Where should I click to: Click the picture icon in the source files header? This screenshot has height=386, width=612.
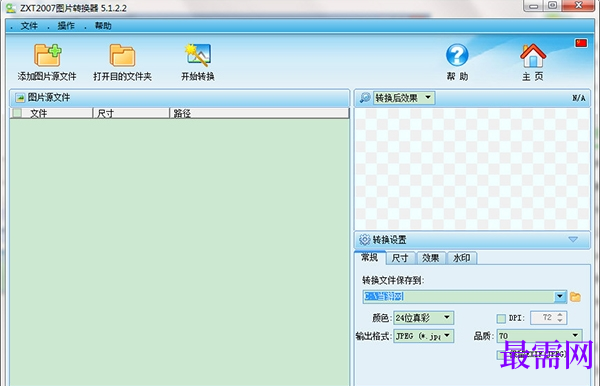[20, 98]
